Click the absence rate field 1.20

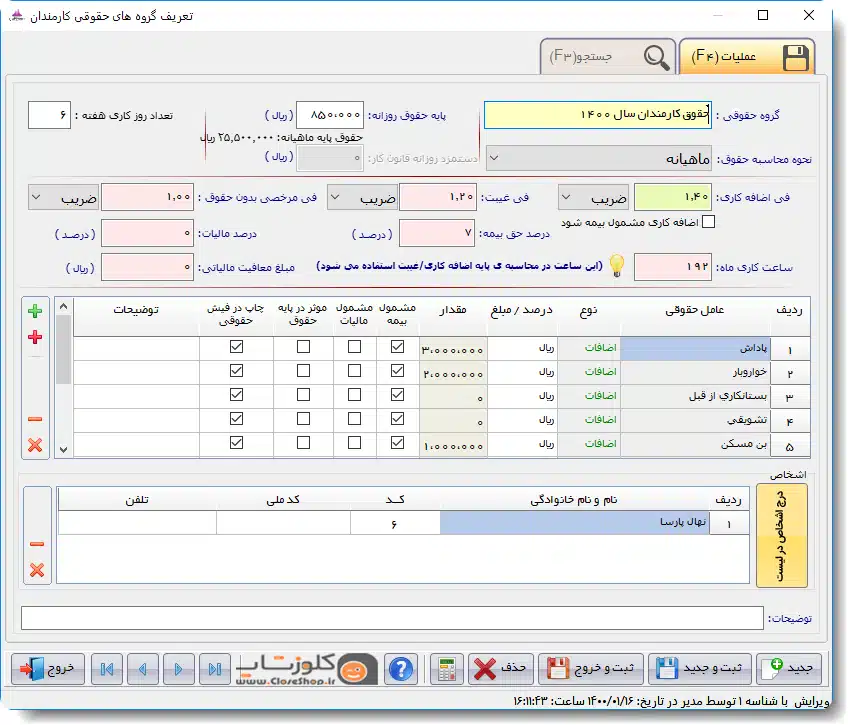438,197
